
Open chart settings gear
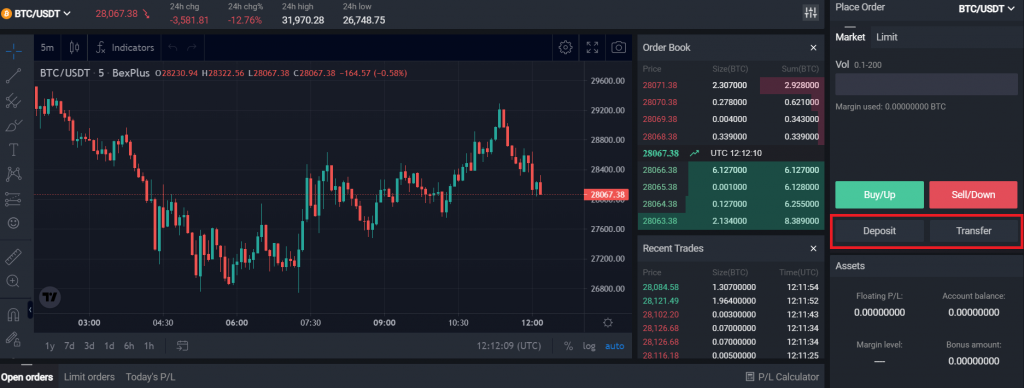[566, 47]
